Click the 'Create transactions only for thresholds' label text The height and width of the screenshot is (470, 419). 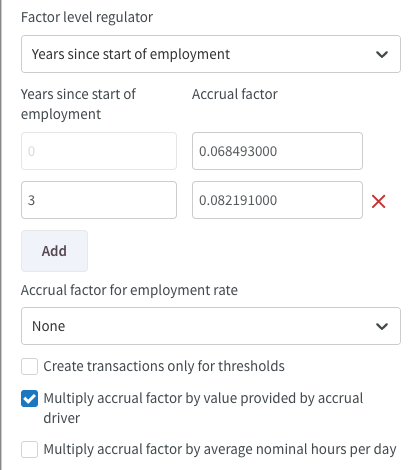(x=164, y=366)
